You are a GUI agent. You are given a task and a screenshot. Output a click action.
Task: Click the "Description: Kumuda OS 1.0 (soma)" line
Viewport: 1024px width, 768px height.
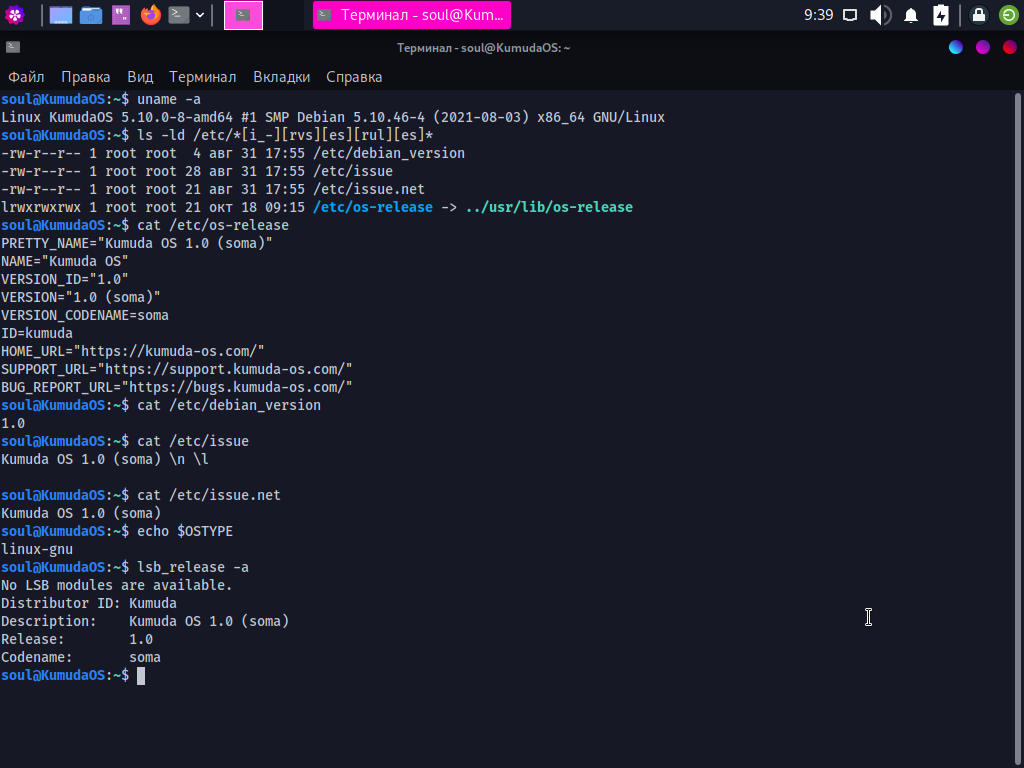[145, 622]
